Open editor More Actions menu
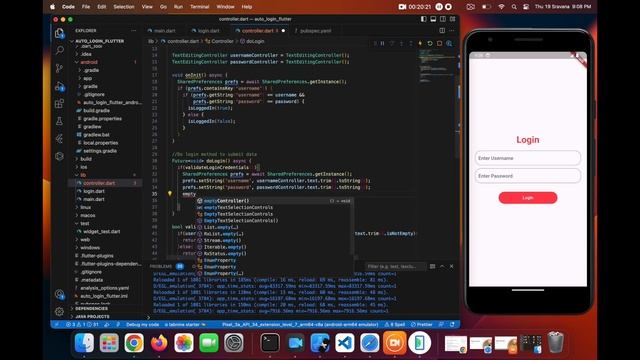This screenshot has height=360, width=640. tap(451, 31)
